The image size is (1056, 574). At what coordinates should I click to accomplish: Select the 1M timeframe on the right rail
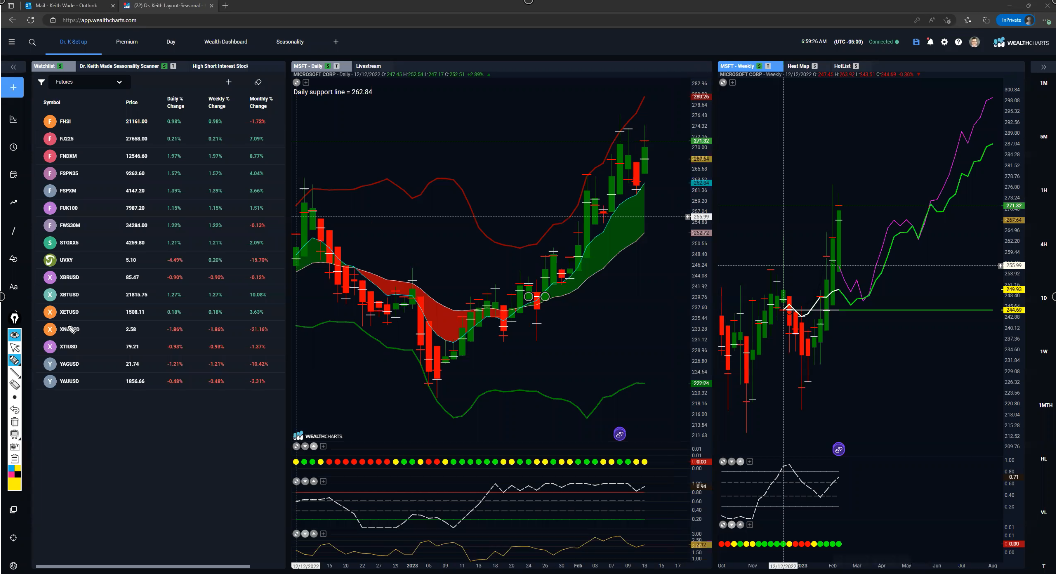pos(1044,83)
